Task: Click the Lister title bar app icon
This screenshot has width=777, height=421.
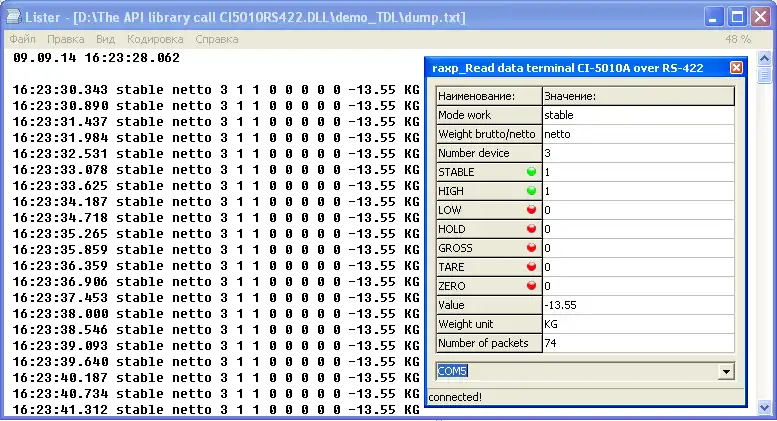Action: point(13,17)
